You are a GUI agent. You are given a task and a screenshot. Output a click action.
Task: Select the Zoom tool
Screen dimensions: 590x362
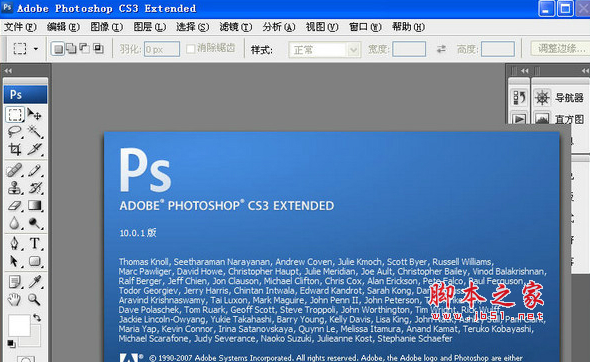point(35,300)
